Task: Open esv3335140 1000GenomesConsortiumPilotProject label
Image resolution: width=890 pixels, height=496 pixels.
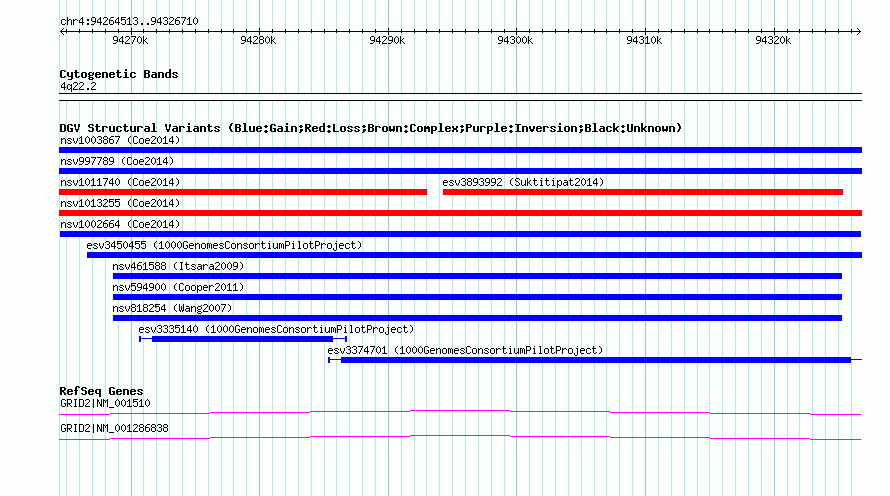Action: [x=276, y=329]
